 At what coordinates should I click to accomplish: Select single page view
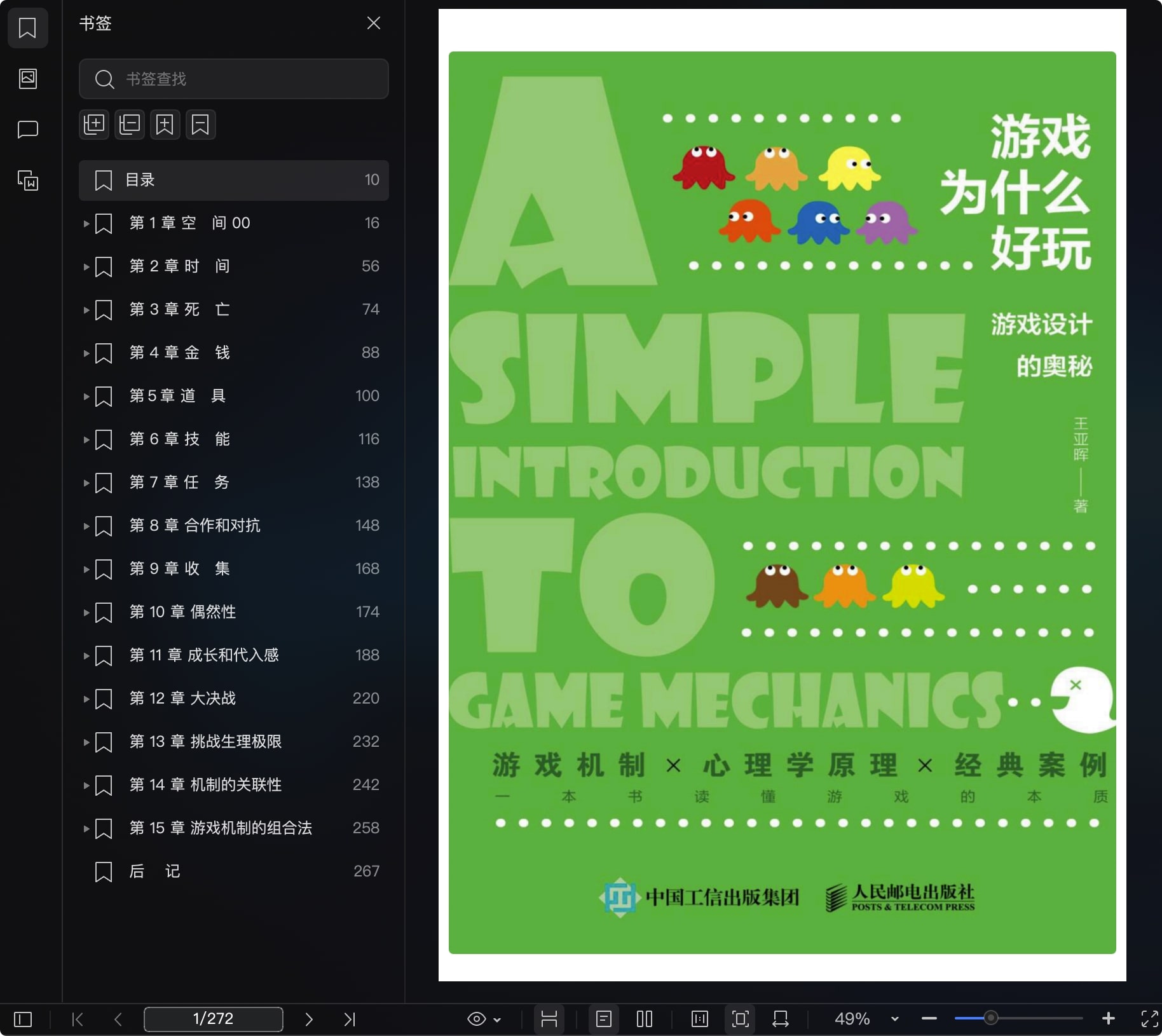[x=604, y=1019]
